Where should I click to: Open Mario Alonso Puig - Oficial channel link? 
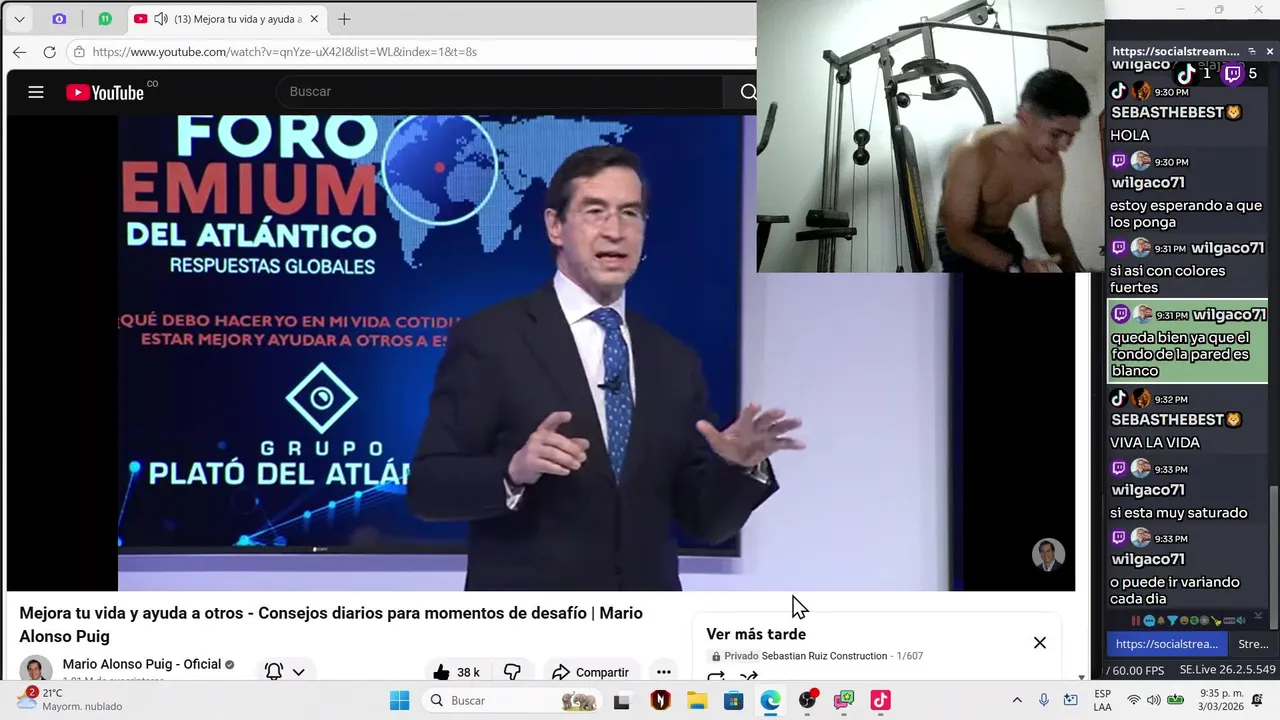141,664
